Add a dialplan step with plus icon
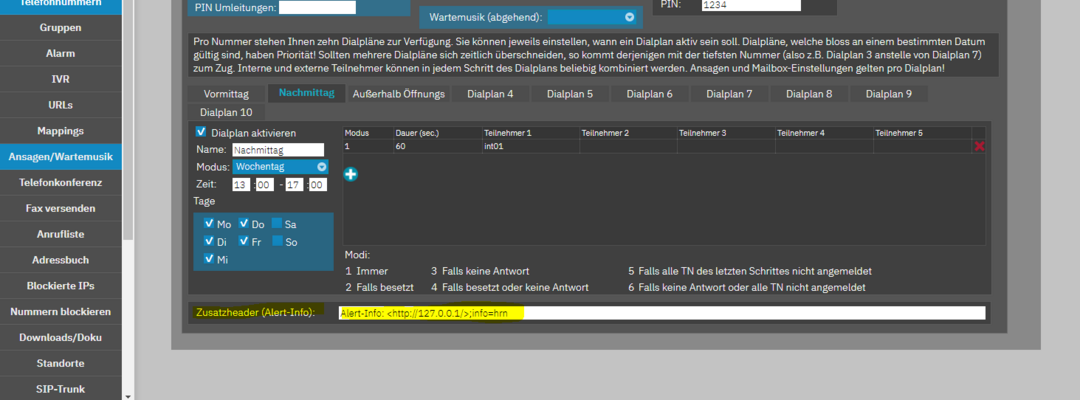Viewport: 1080px width, 400px height. [x=351, y=175]
